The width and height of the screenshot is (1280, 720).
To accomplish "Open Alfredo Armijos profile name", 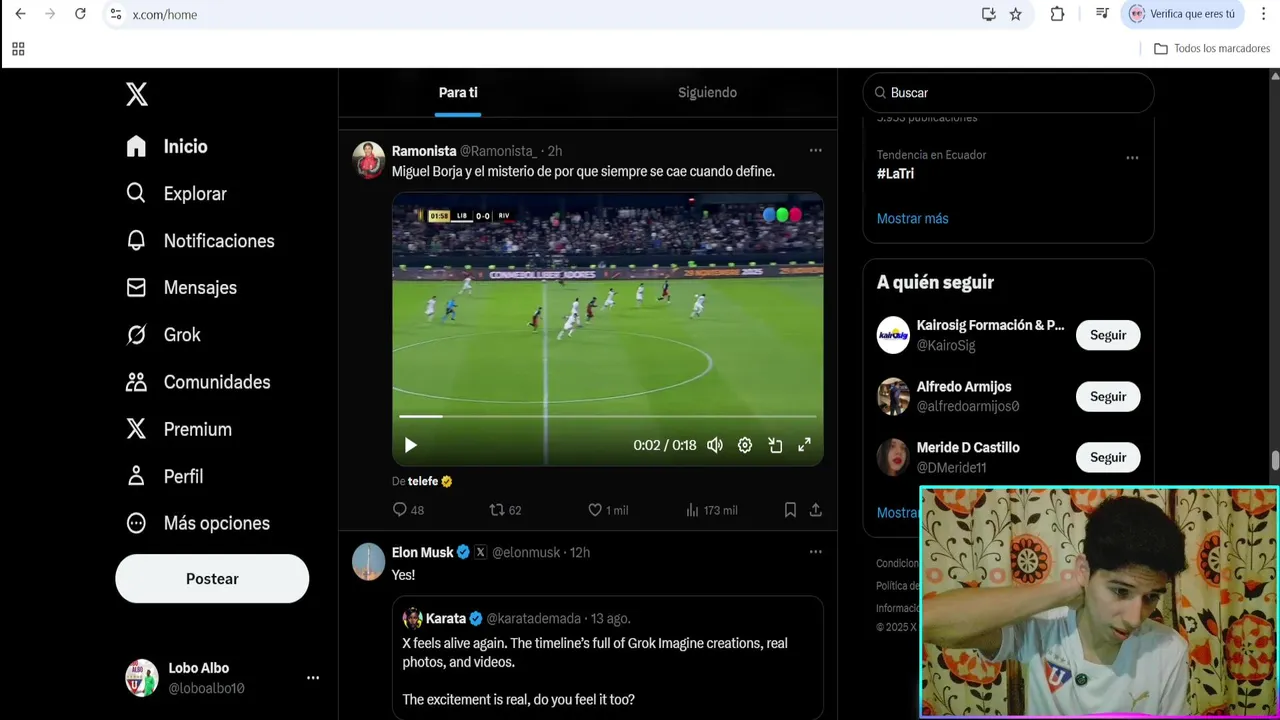I will coord(964,387).
